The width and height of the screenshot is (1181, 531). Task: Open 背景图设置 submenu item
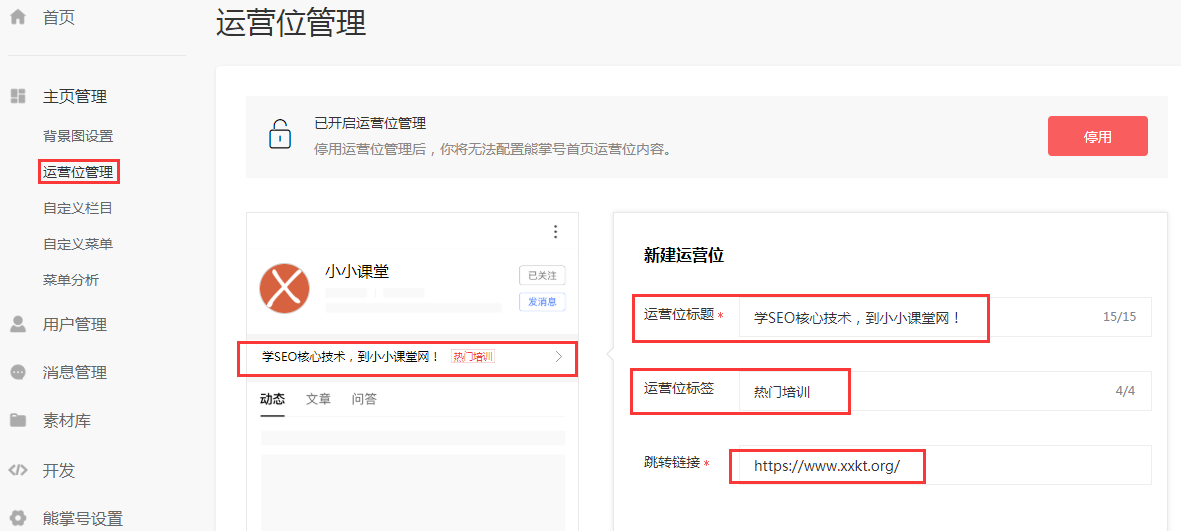pos(78,136)
